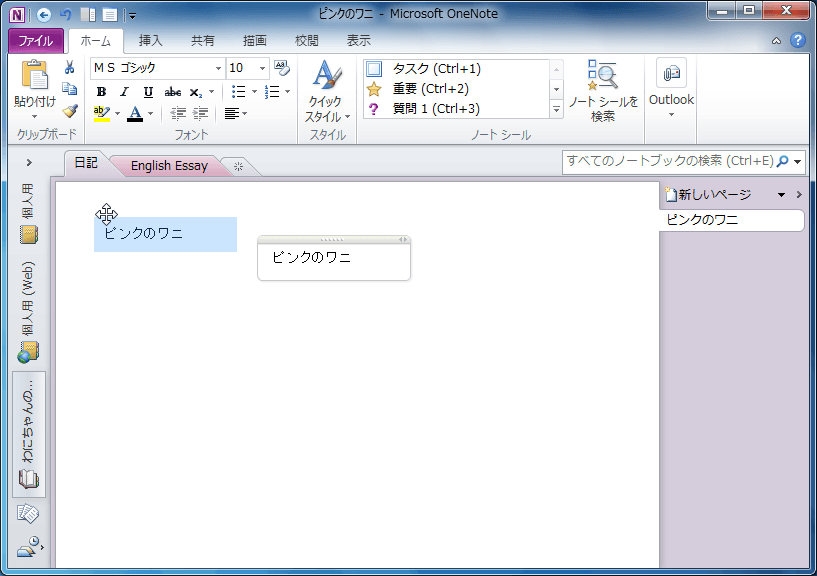
Task: Decrease indent of paragraph
Action: coord(178,113)
